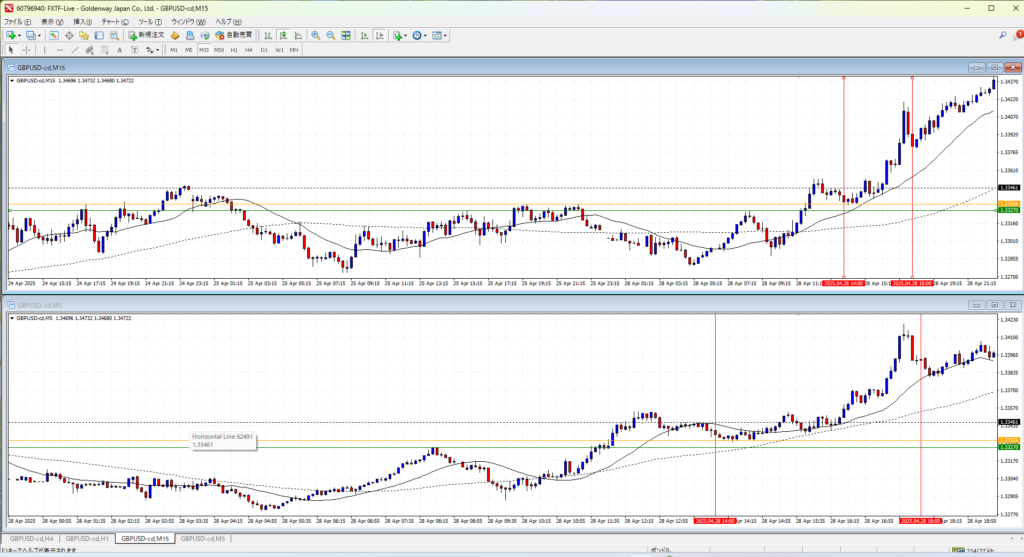The width and height of the screenshot is (1024, 557).
Task: Select the vertical line drawing tool
Action: tap(45, 50)
